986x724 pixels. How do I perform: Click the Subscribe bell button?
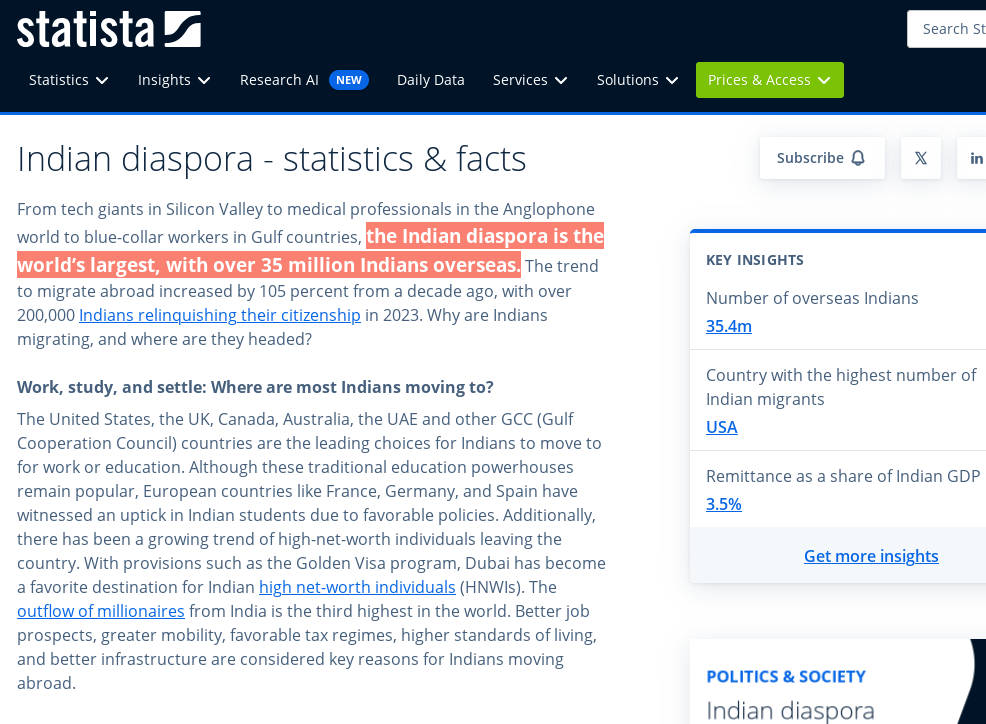pyautogui.click(x=822, y=158)
